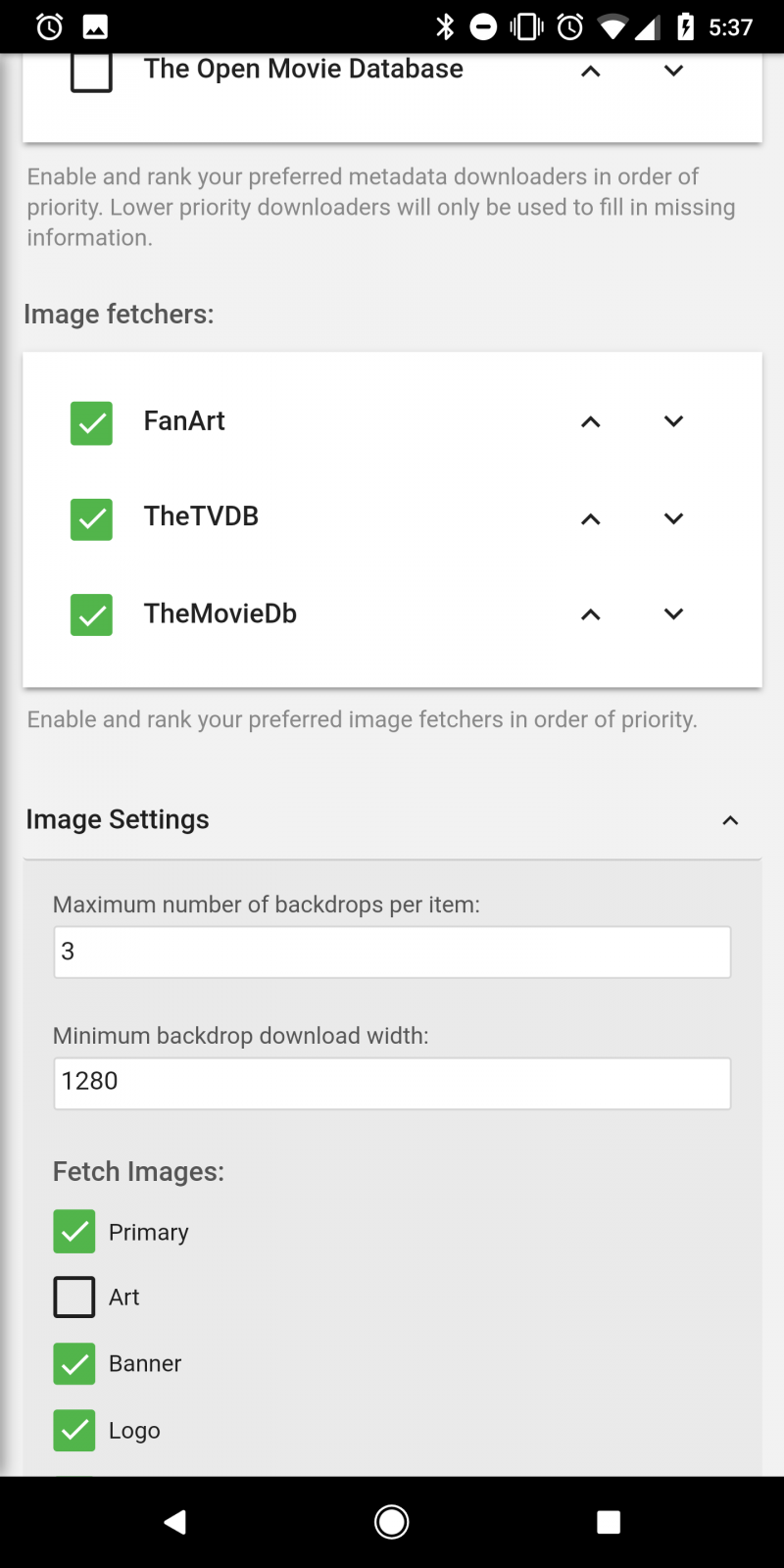Collapse the Image Settings section
Screen dimensions: 784x1568
730,820
